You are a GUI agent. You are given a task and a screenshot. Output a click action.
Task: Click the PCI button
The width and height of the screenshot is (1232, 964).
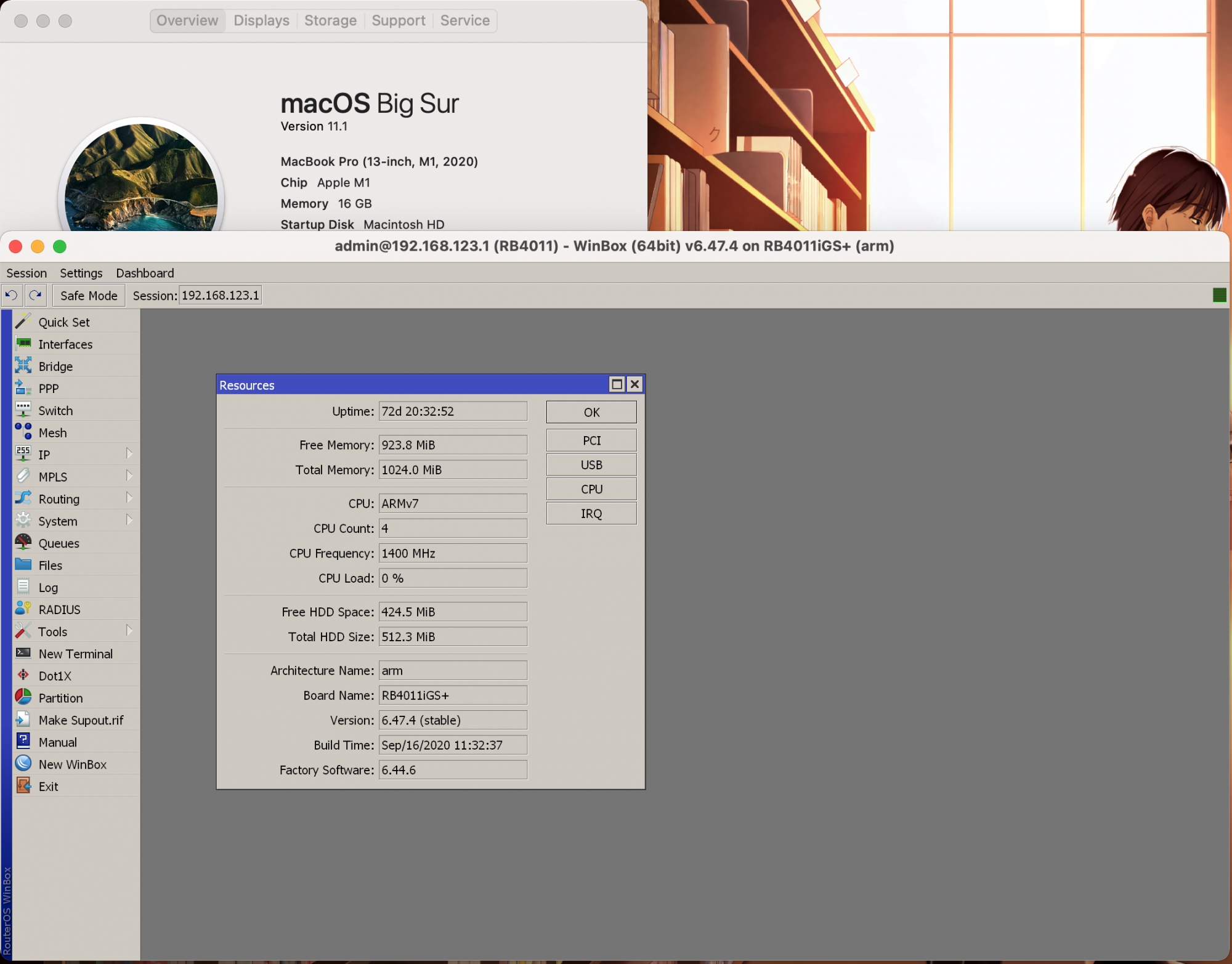591,440
